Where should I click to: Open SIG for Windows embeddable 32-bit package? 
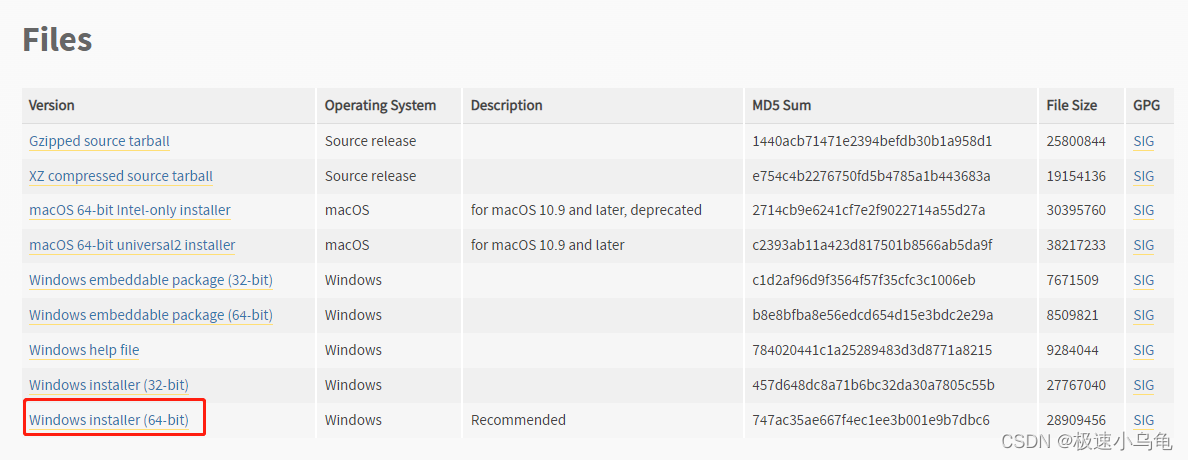[1143, 280]
